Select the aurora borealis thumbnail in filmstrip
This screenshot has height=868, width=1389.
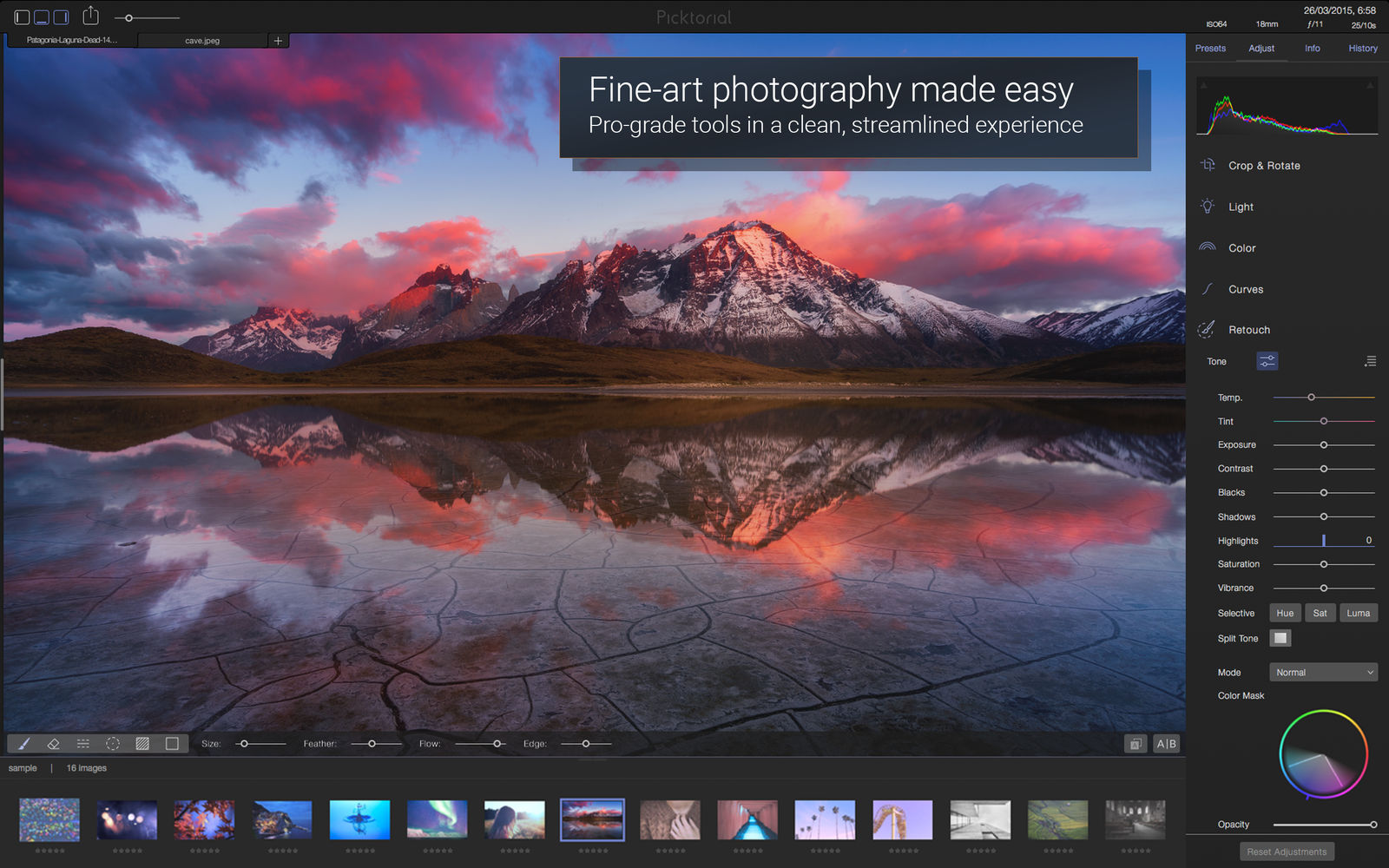[x=438, y=819]
